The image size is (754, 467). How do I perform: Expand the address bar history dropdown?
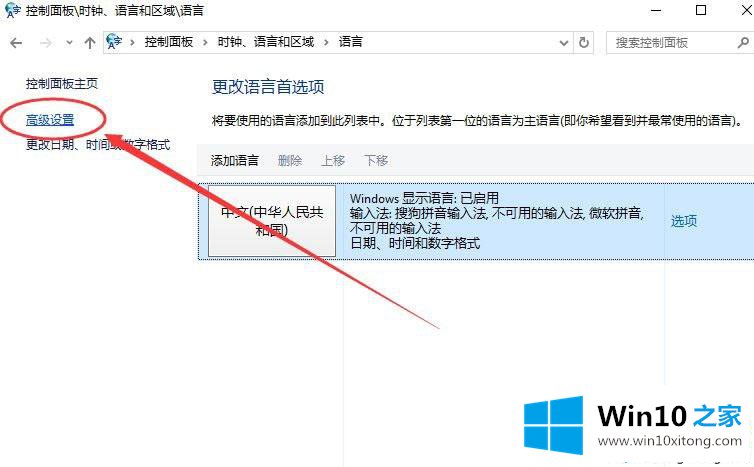[564, 43]
